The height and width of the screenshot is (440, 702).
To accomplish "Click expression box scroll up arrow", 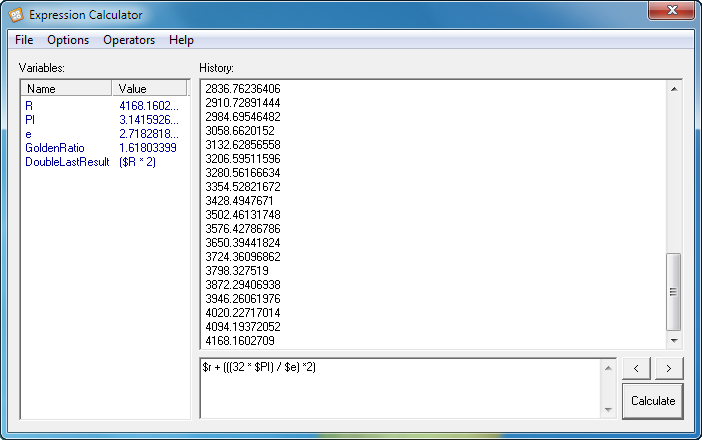I will click(x=608, y=368).
